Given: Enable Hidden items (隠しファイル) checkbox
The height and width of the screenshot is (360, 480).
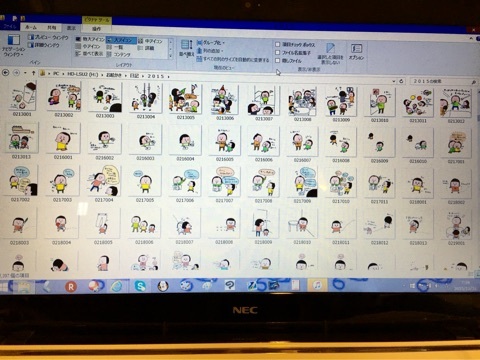Looking at the screenshot, I should point(277,61).
